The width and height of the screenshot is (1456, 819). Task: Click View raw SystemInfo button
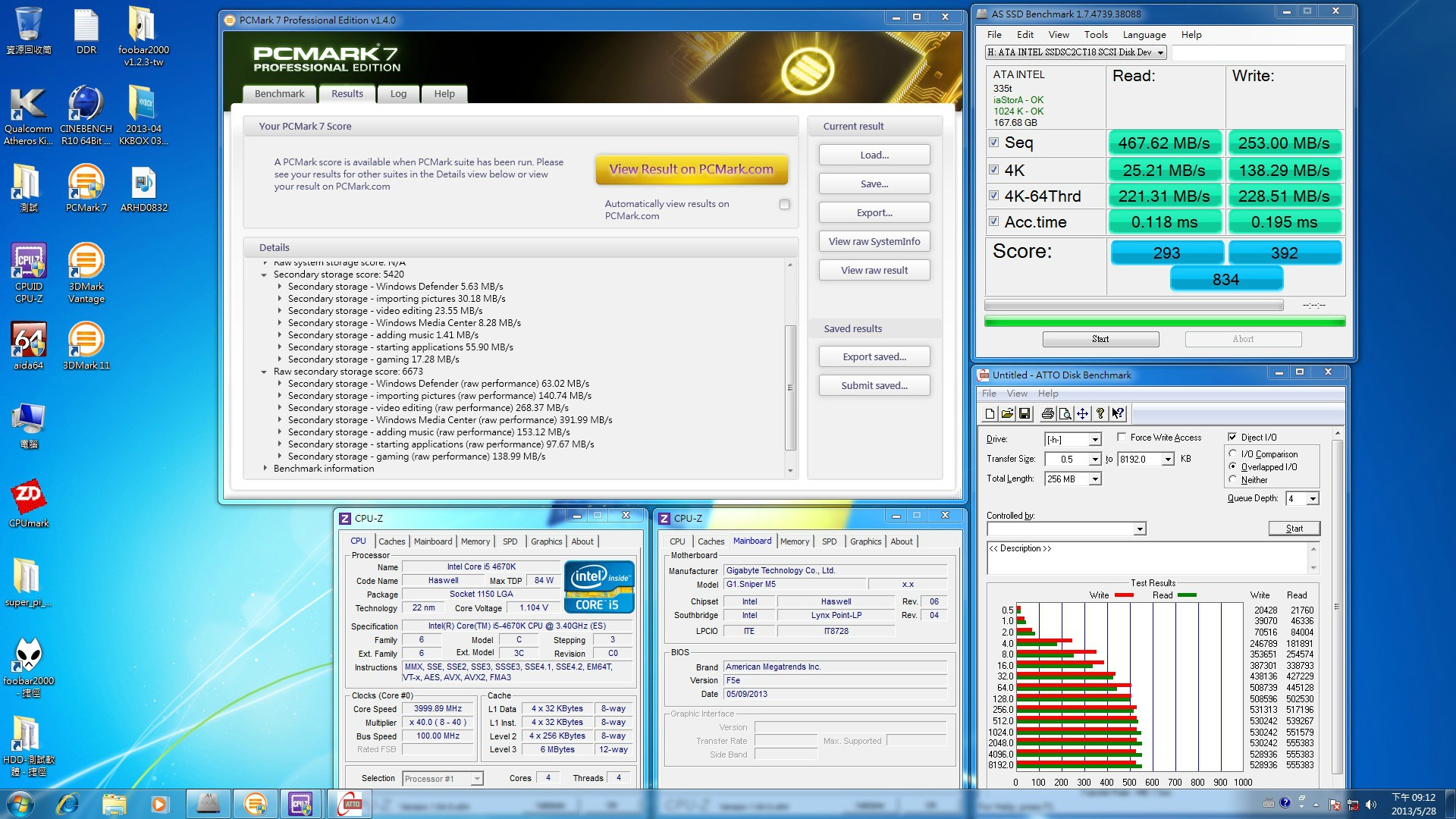874,241
